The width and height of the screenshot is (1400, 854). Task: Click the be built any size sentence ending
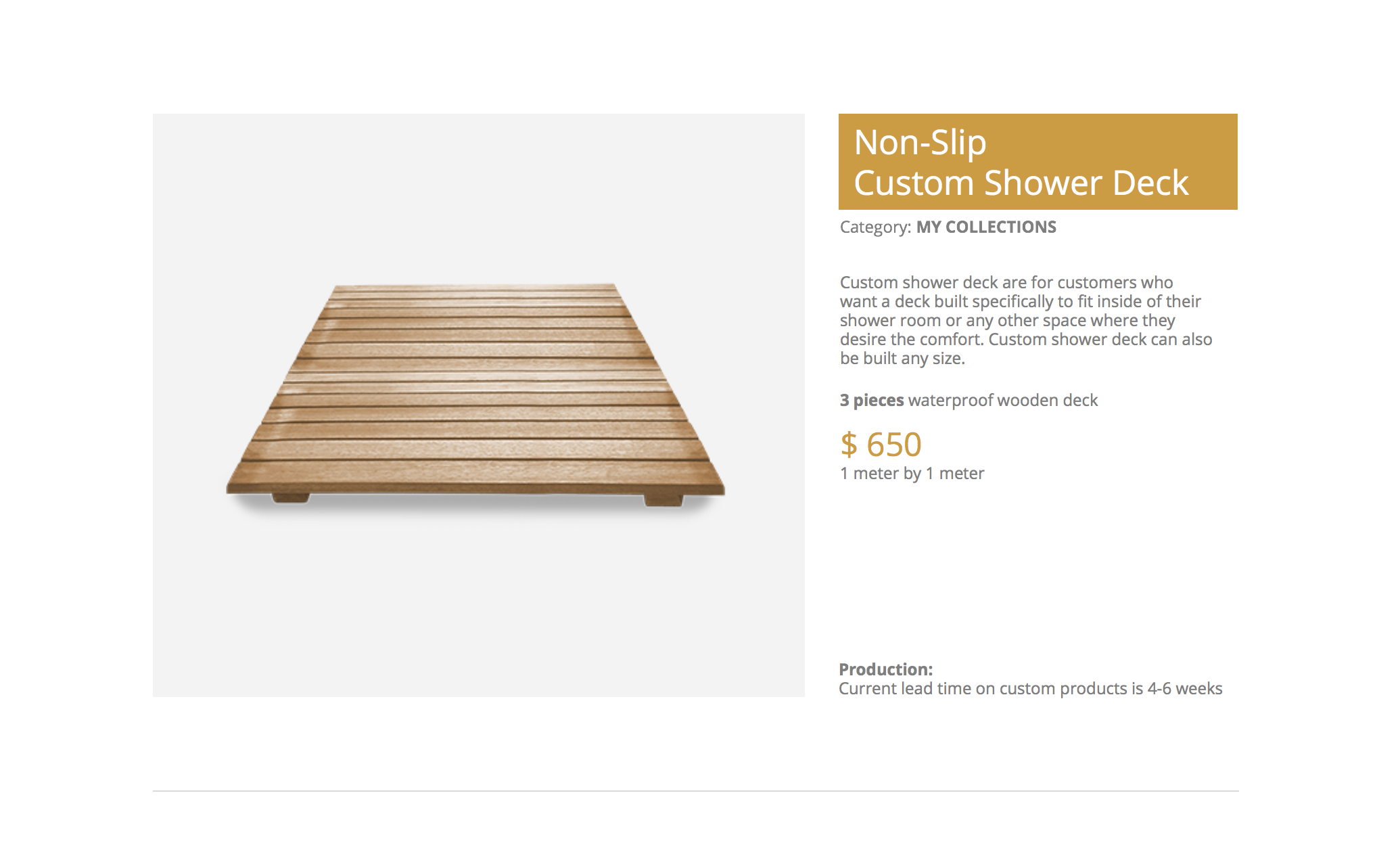pyautogui.click(x=902, y=359)
